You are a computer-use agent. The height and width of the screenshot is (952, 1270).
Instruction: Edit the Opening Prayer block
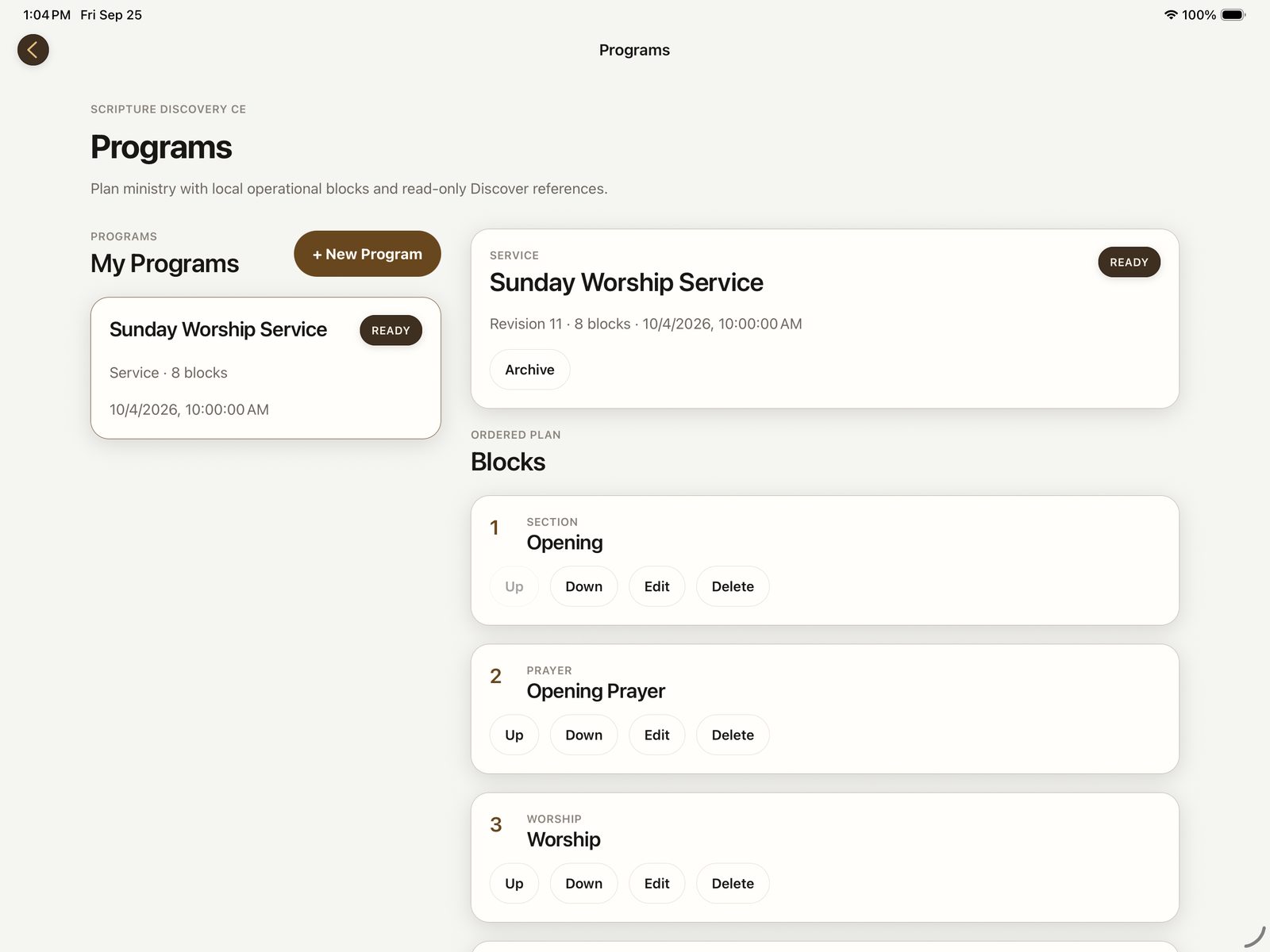(657, 735)
